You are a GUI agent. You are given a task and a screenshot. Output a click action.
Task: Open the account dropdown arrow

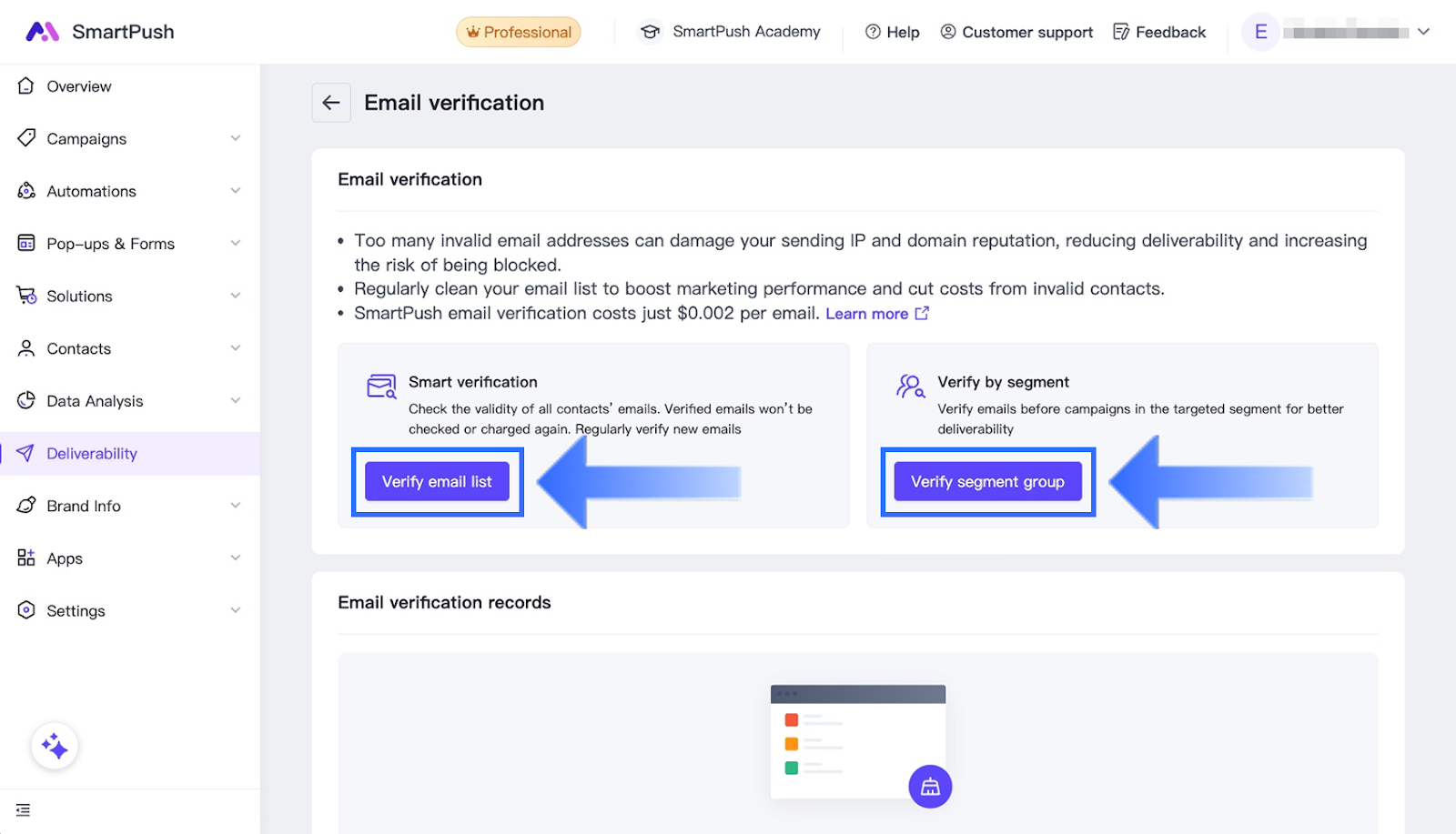click(x=1423, y=32)
